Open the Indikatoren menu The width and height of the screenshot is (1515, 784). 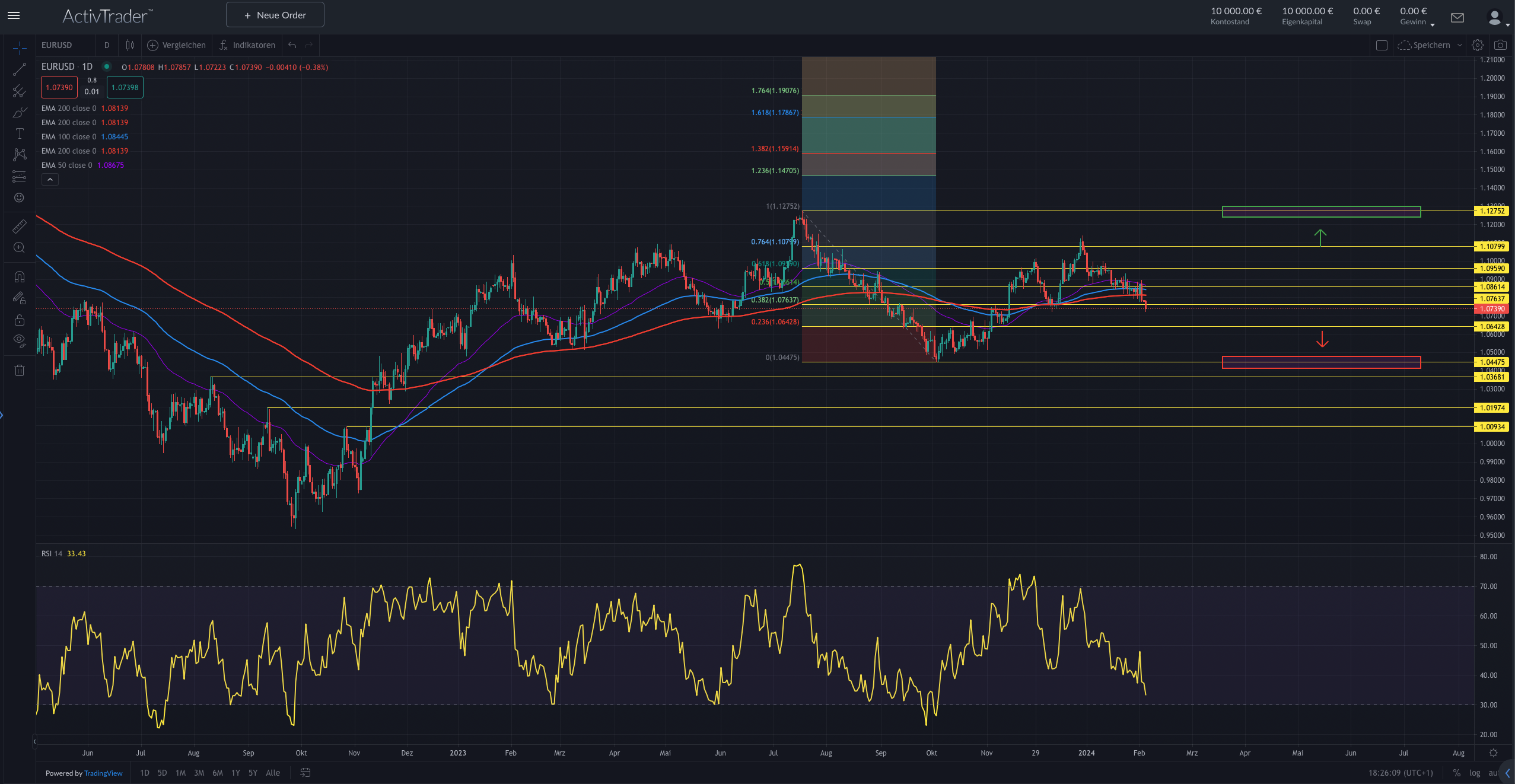[247, 45]
